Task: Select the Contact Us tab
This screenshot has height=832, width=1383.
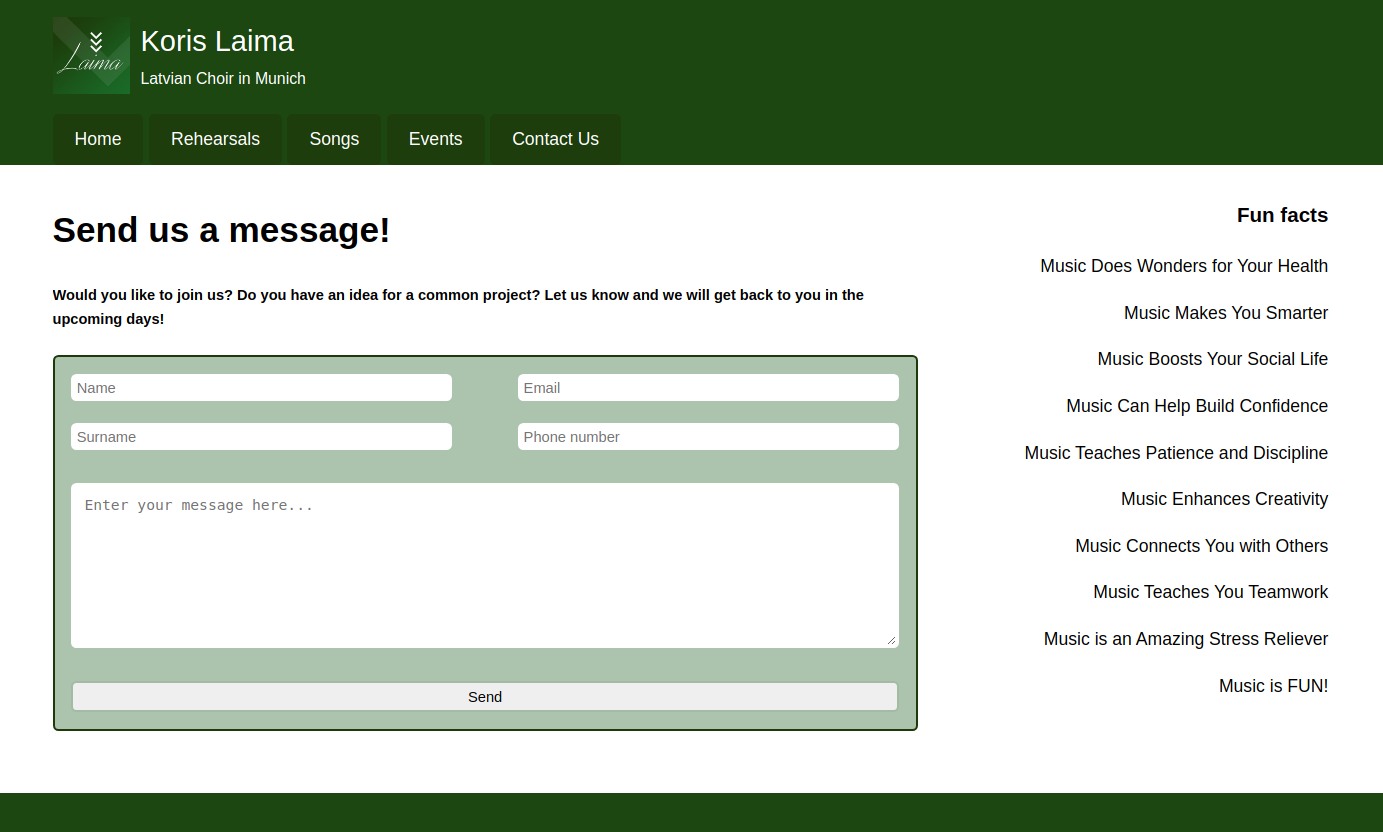Action: pyautogui.click(x=555, y=139)
